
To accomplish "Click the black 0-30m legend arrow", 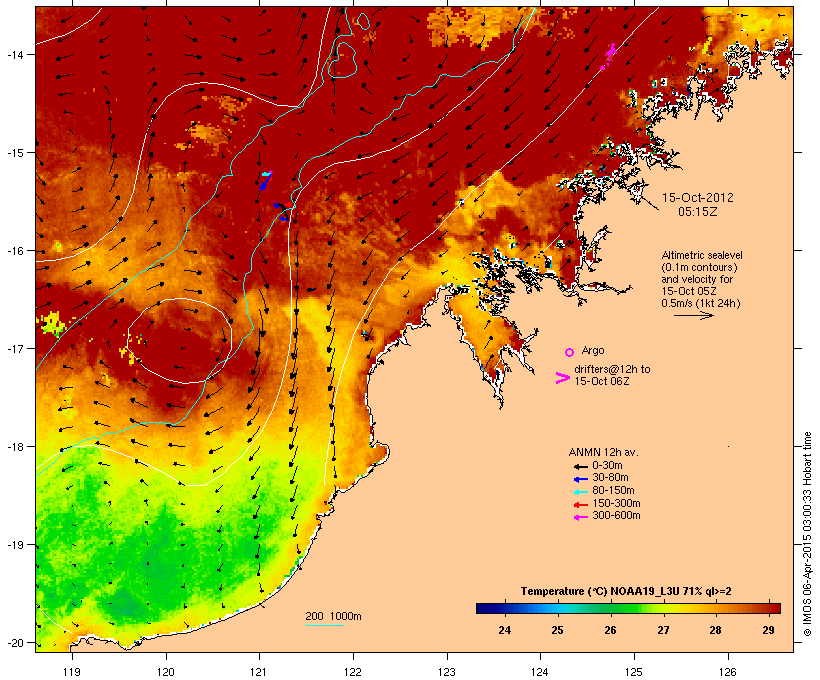I will pyautogui.click(x=580, y=467).
